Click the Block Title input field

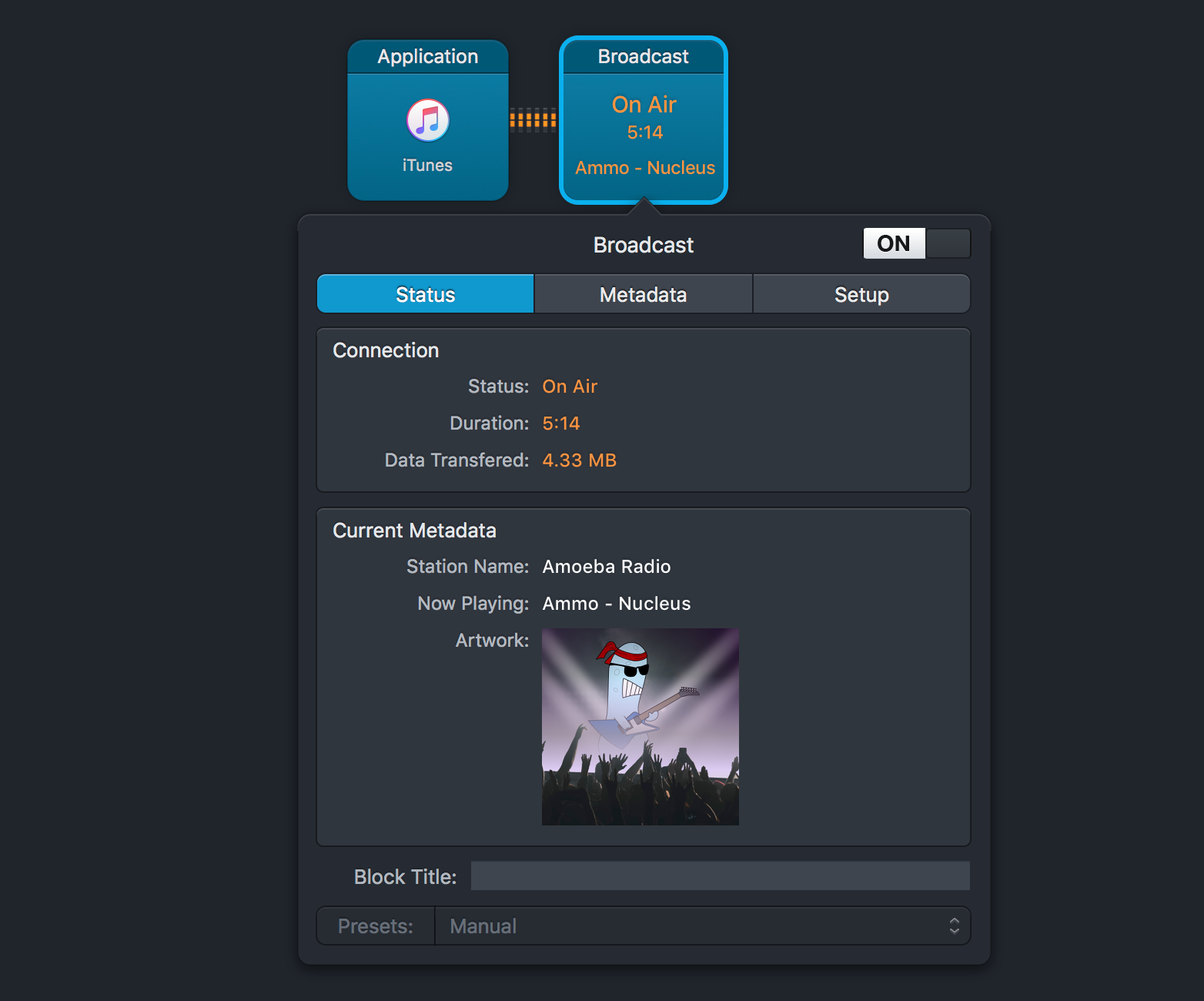coord(721,875)
